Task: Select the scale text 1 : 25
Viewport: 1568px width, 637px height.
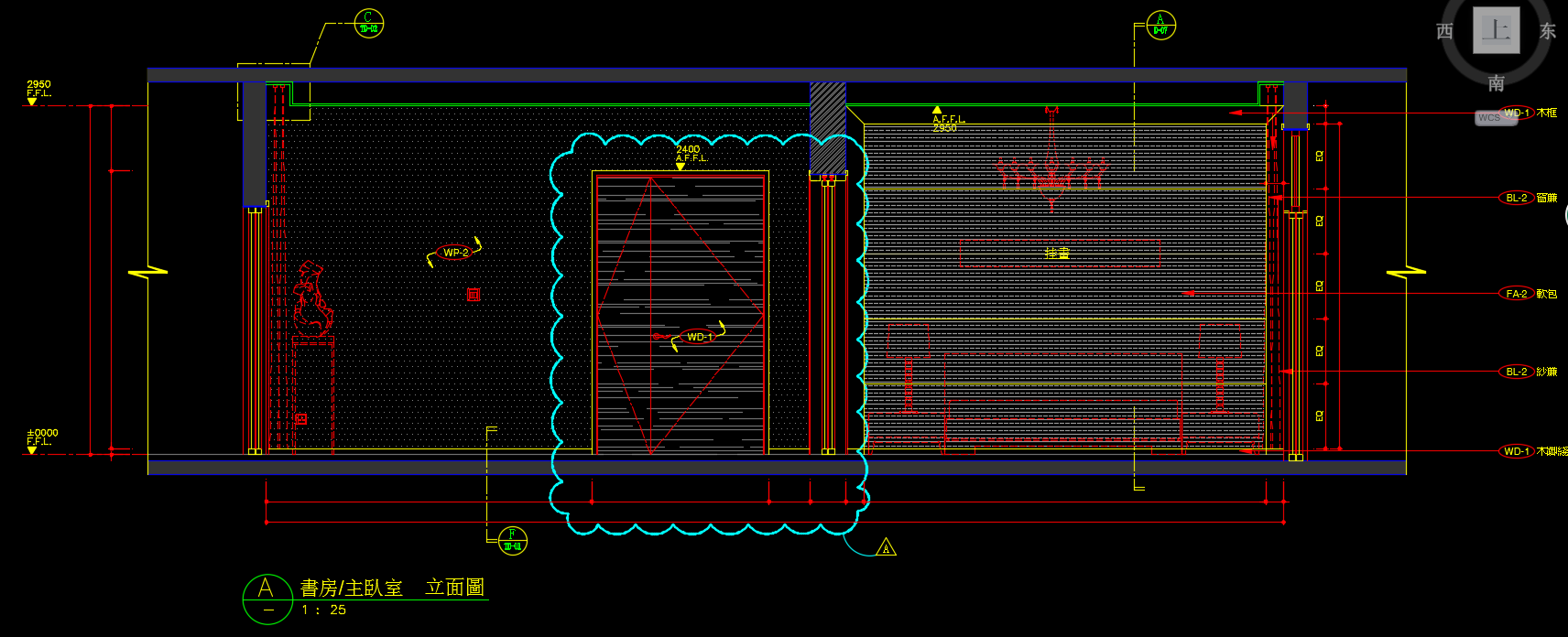Action: pyautogui.click(x=324, y=610)
